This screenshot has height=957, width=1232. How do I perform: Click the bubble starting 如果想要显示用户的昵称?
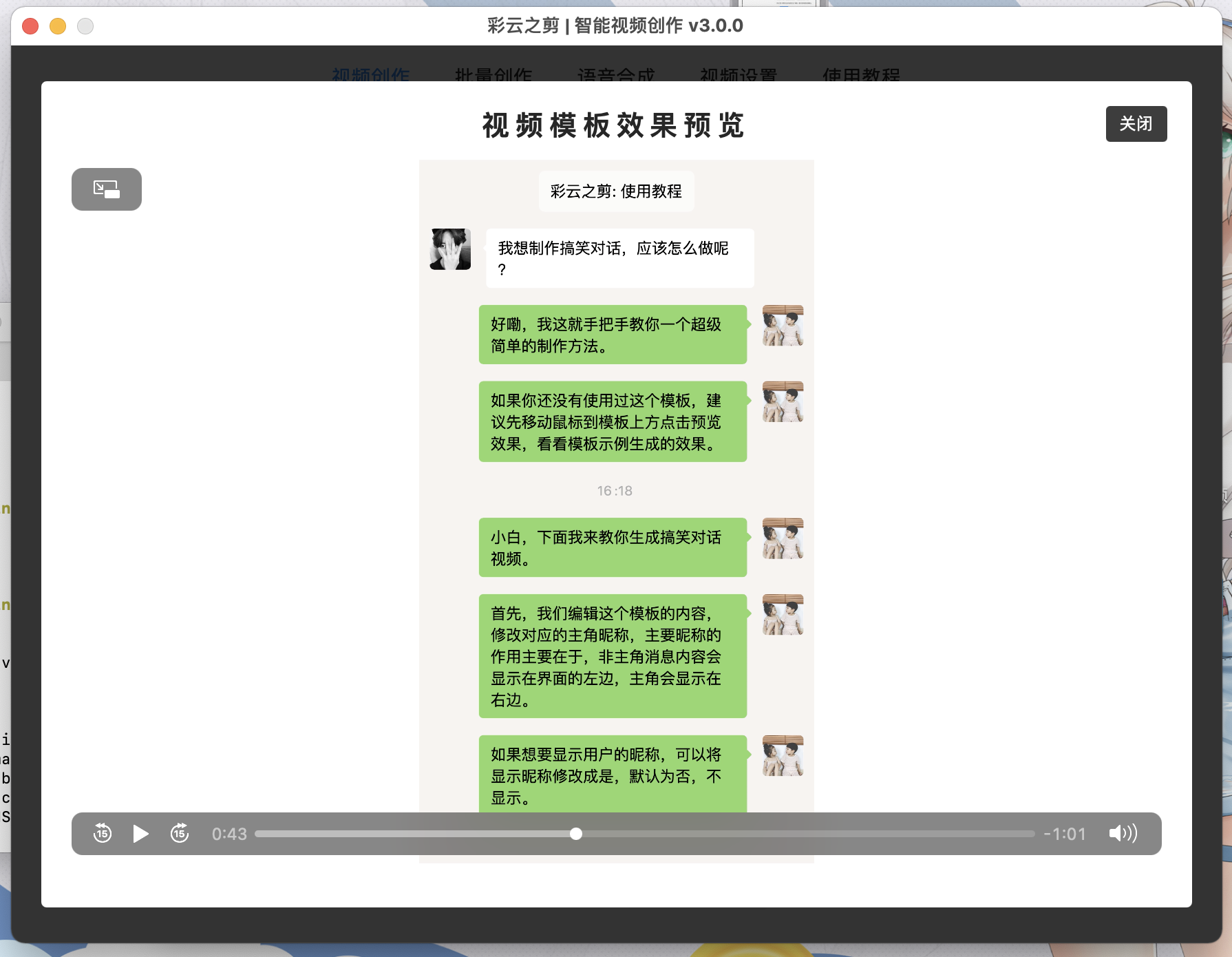click(x=613, y=774)
